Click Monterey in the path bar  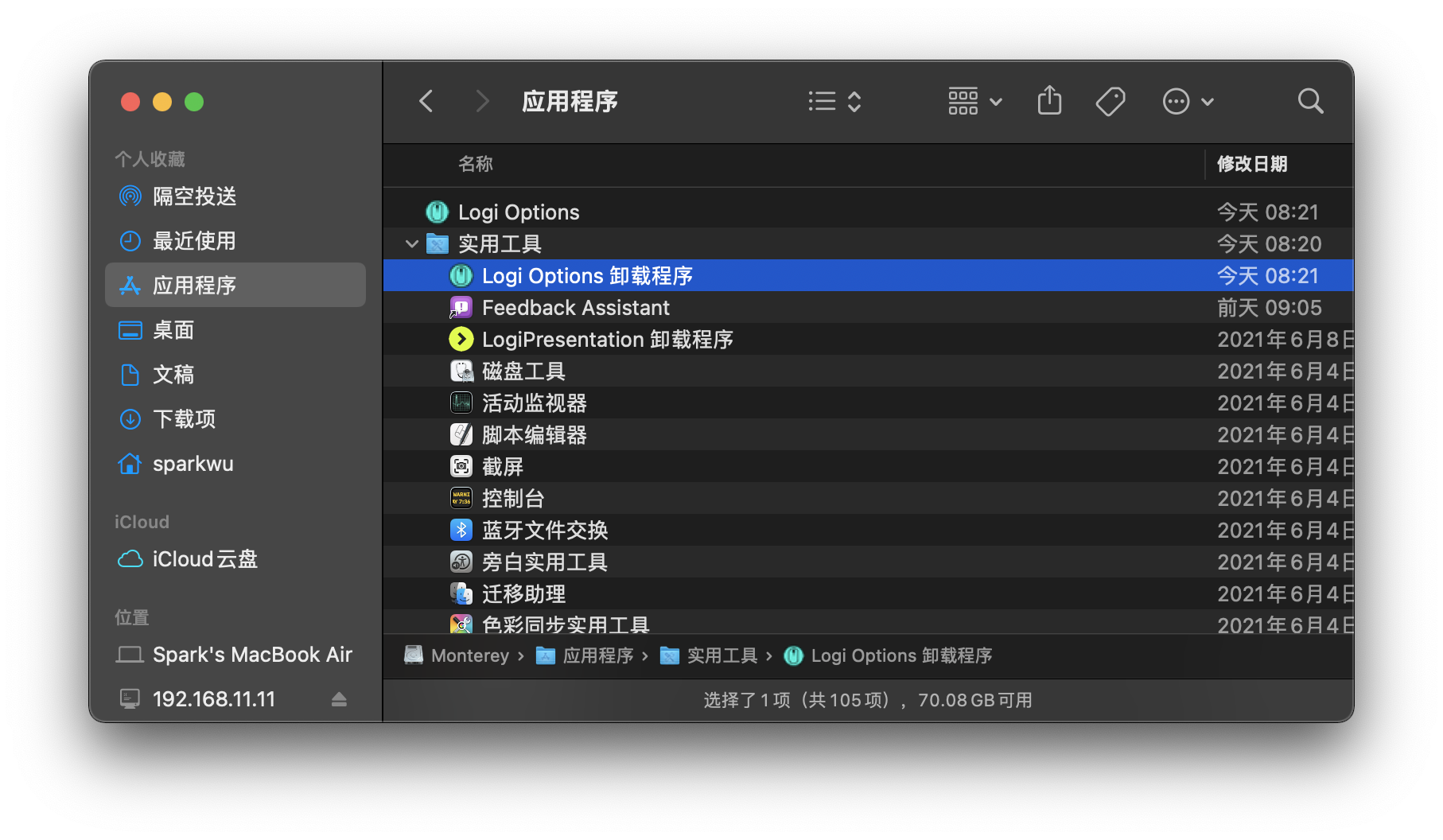[x=469, y=655]
